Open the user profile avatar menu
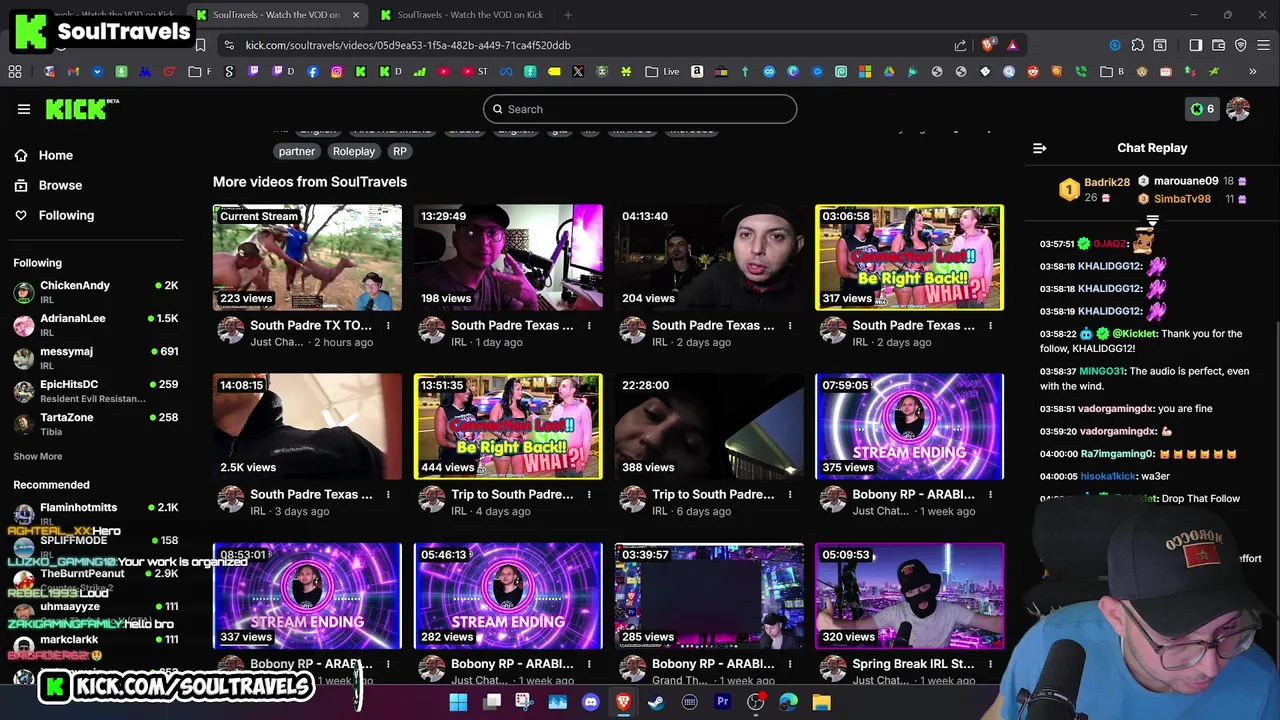Image resolution: width=1280 pixels, height=720 pixels. coord(1238,109)
